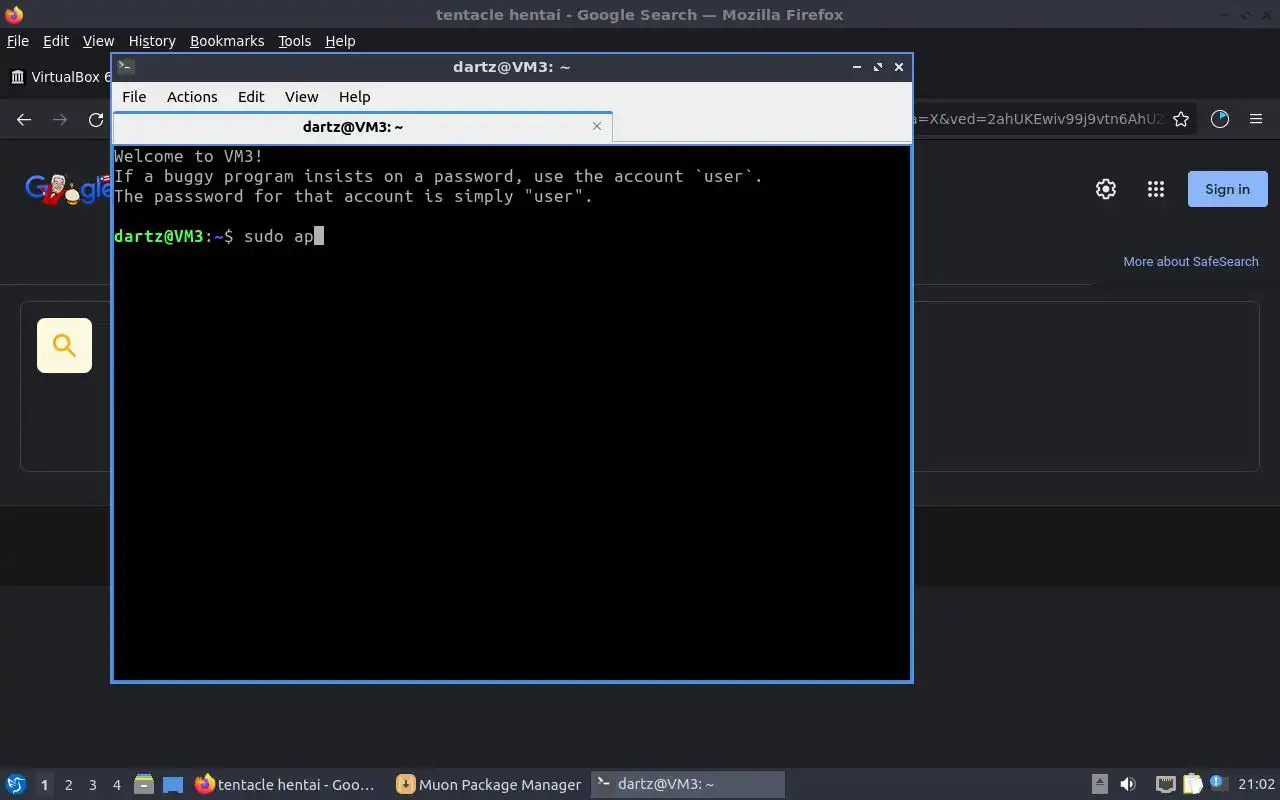The width and height of the screenshot is (1280, 800).
Task: Click the Google Sign in button
Action: [1227, 189]
